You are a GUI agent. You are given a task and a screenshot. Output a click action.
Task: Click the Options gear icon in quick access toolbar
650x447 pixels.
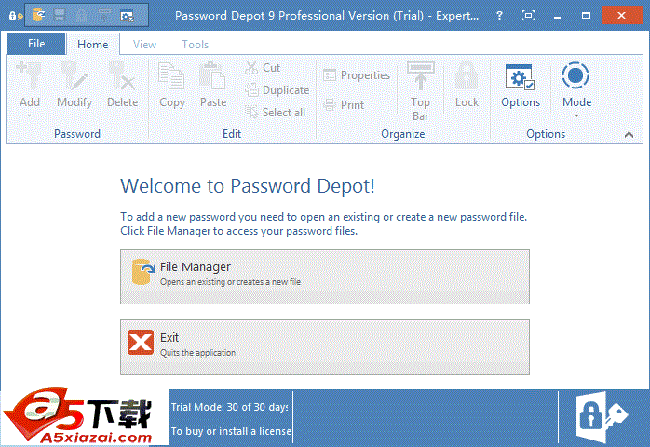[x=126, y=16]
